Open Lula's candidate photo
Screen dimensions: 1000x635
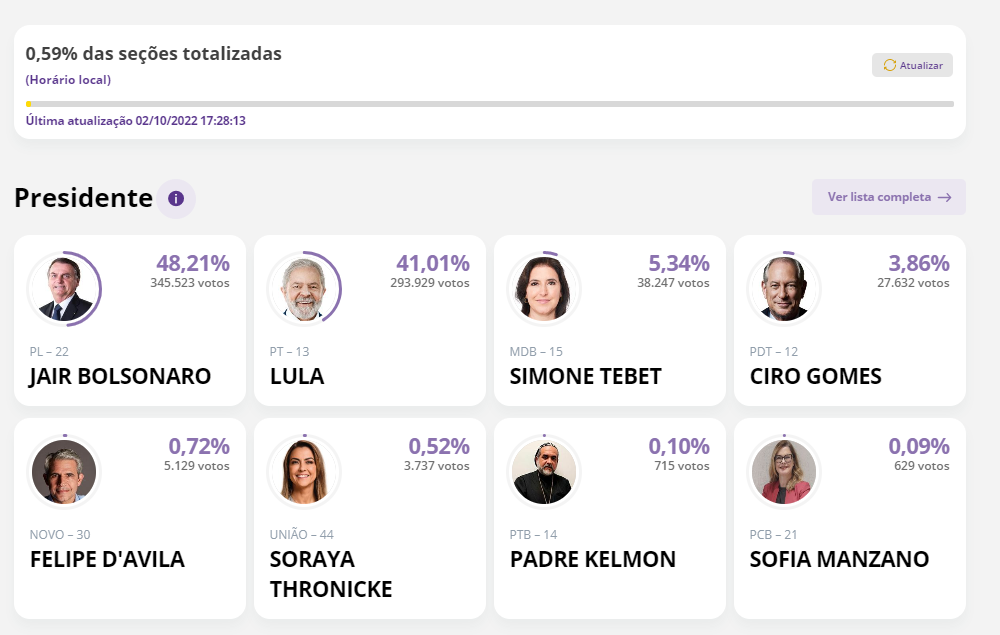tap(304, 288)
